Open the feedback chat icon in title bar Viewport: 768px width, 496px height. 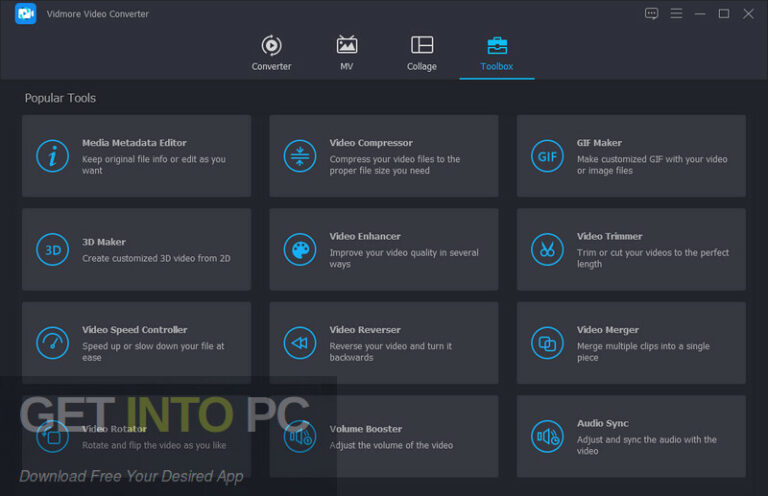(651, 14)
